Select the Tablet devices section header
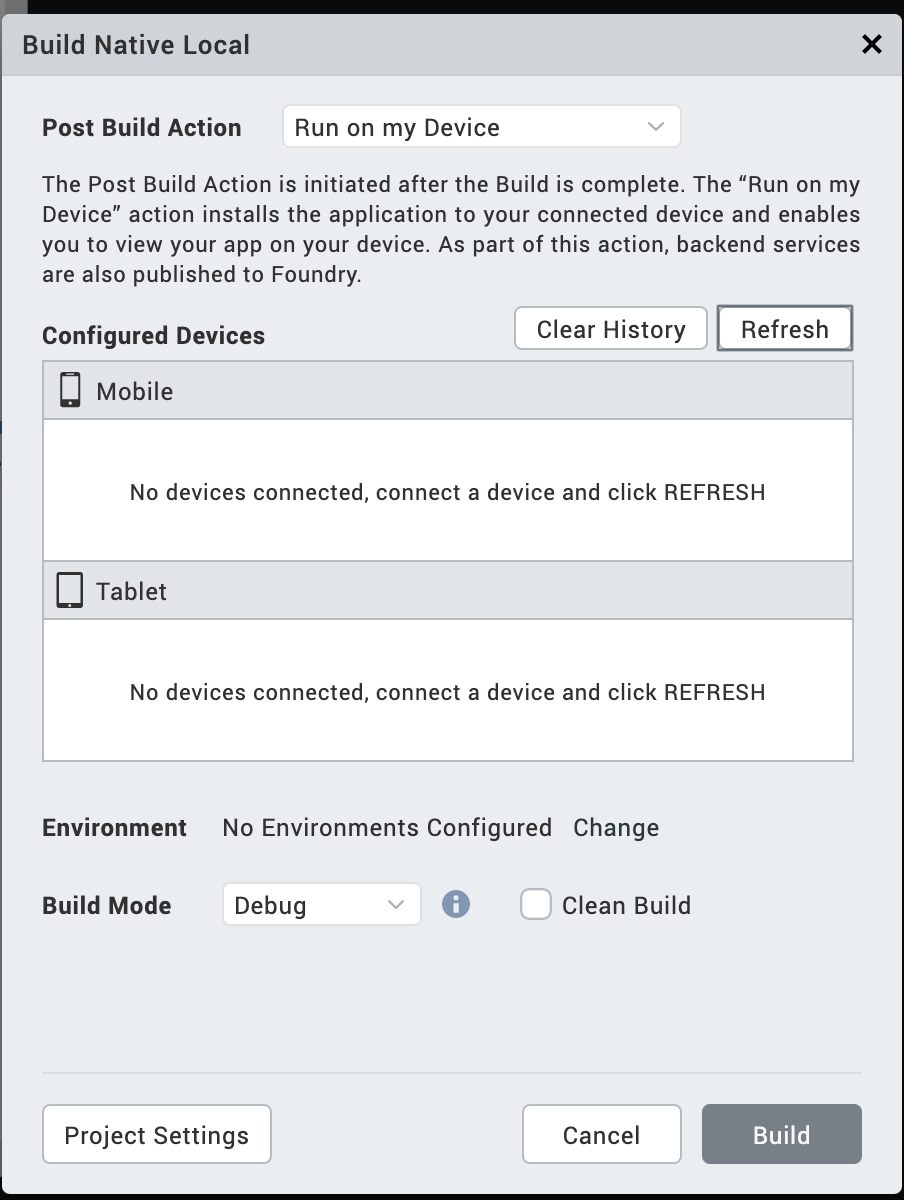Image resolution: width=904 pixels, height=1200 pixels. (x=448, y=591)
